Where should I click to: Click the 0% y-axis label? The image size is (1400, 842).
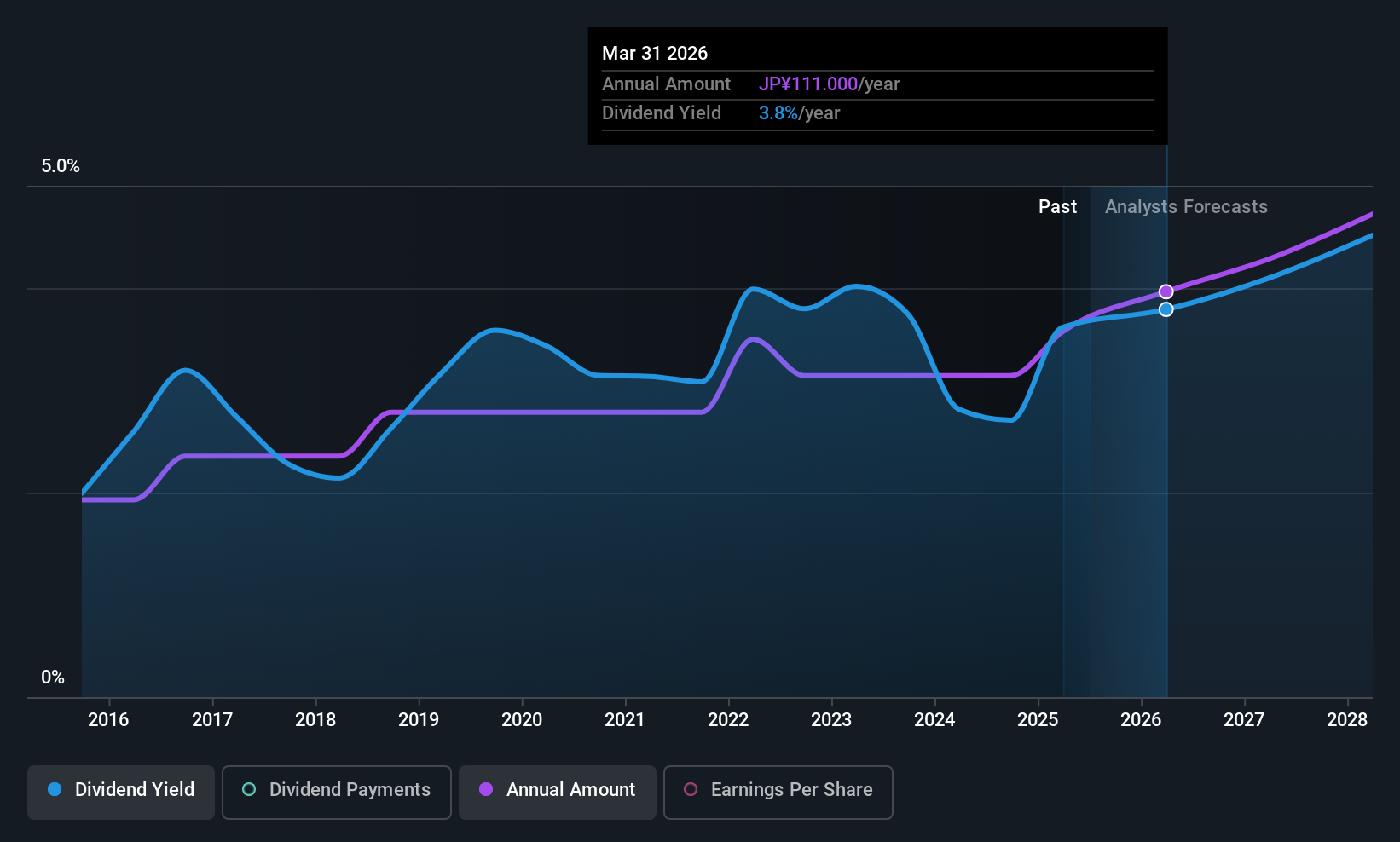[53, 678]
